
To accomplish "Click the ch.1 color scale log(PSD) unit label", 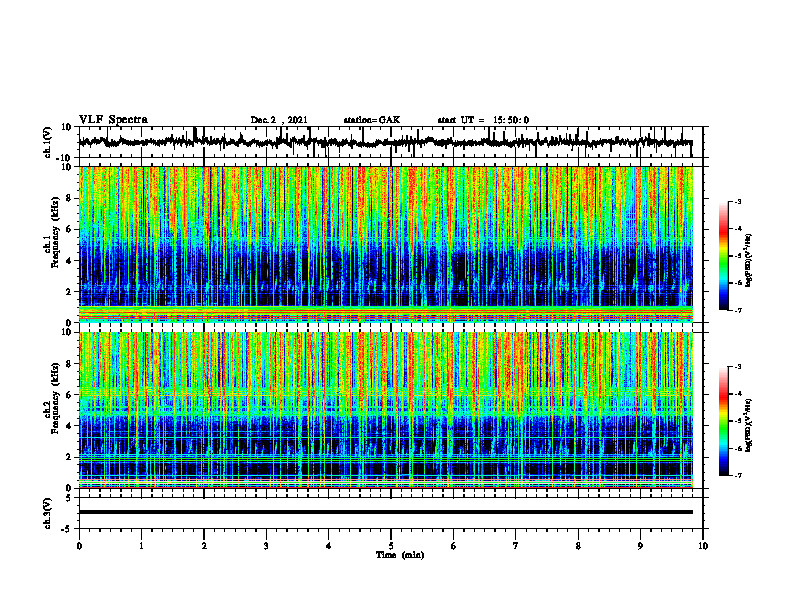I will click(749, 260).
